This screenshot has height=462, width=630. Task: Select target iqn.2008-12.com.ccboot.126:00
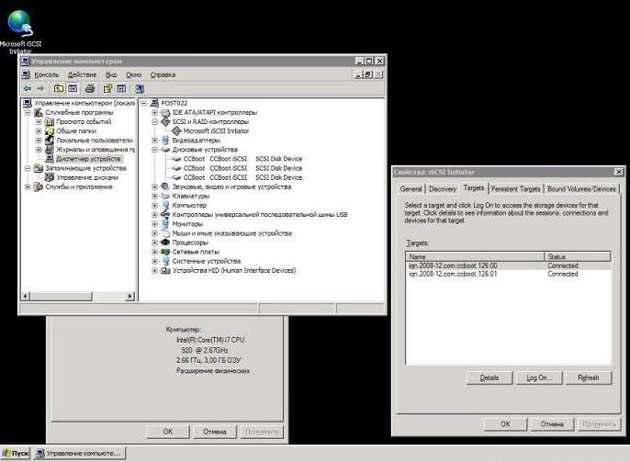pyautogui.click(x=508, y=266)
